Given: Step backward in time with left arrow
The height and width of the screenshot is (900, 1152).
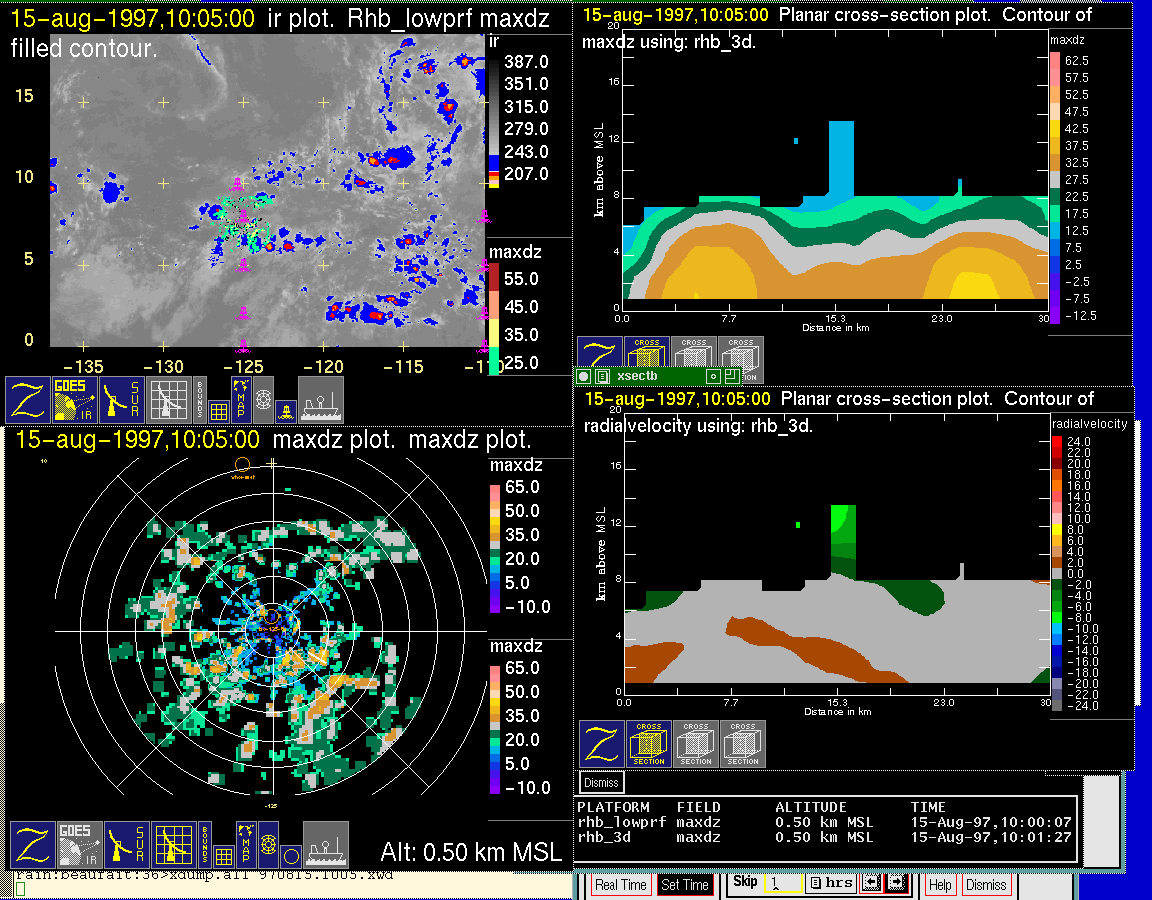Looking at the screenshot, I should click(870, 883).
